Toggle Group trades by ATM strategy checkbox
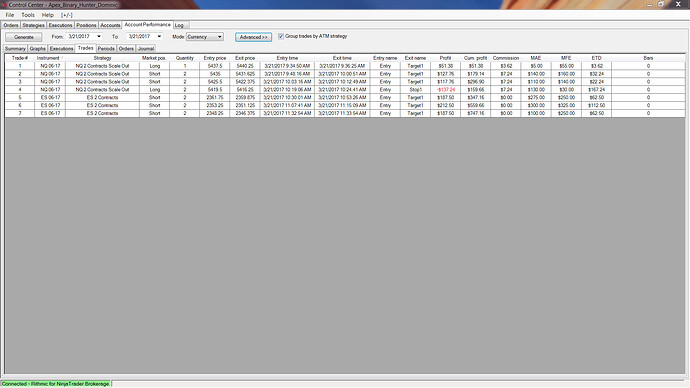Image resolution: width=690 pixels, height=388 pixels. click(281, 37)
